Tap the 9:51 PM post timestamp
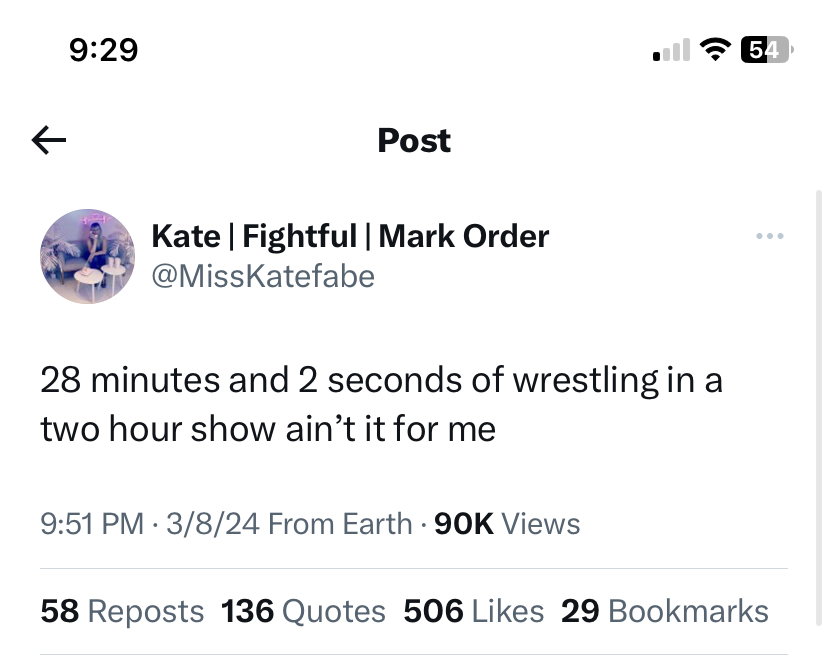Screen dimensions: 828x662 tap(92, 523)
